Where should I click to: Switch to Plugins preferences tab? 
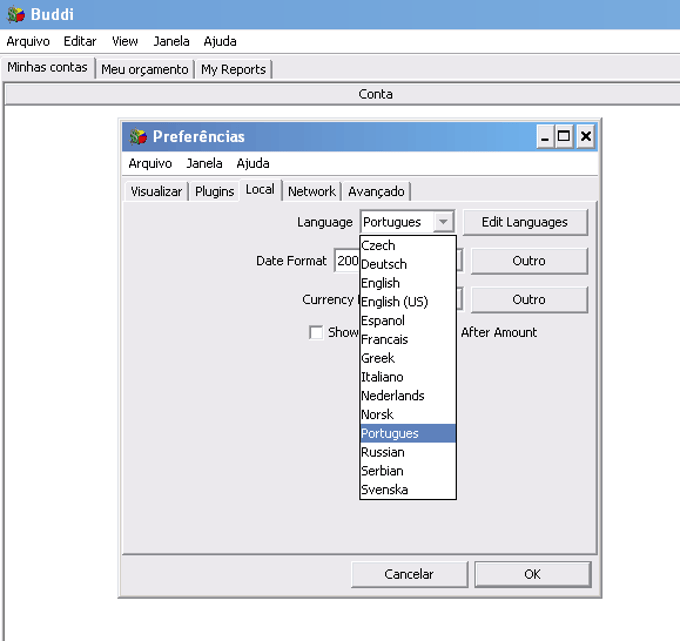[x=214, y=191]
